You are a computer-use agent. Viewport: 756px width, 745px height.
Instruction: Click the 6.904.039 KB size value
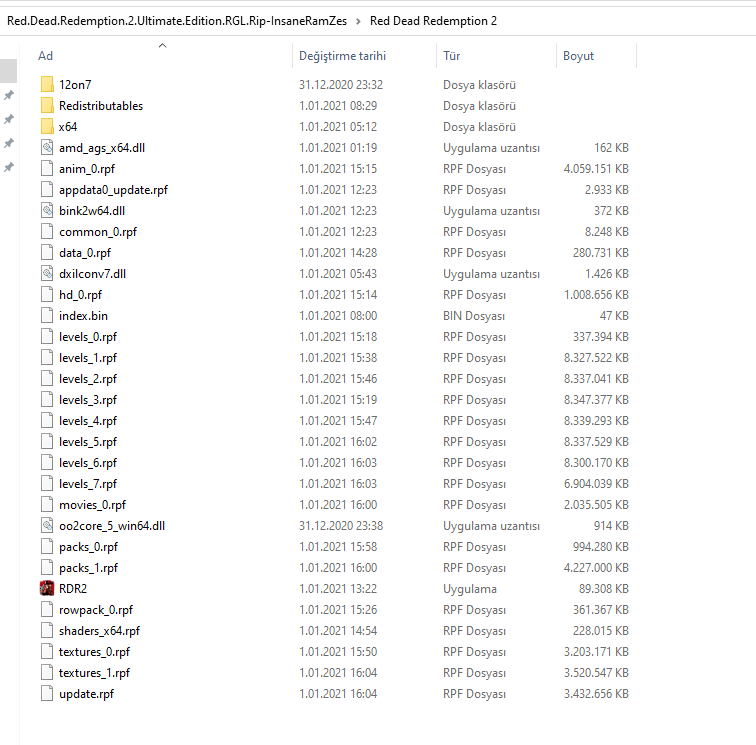pyautogui.click(x=596, y=484)
